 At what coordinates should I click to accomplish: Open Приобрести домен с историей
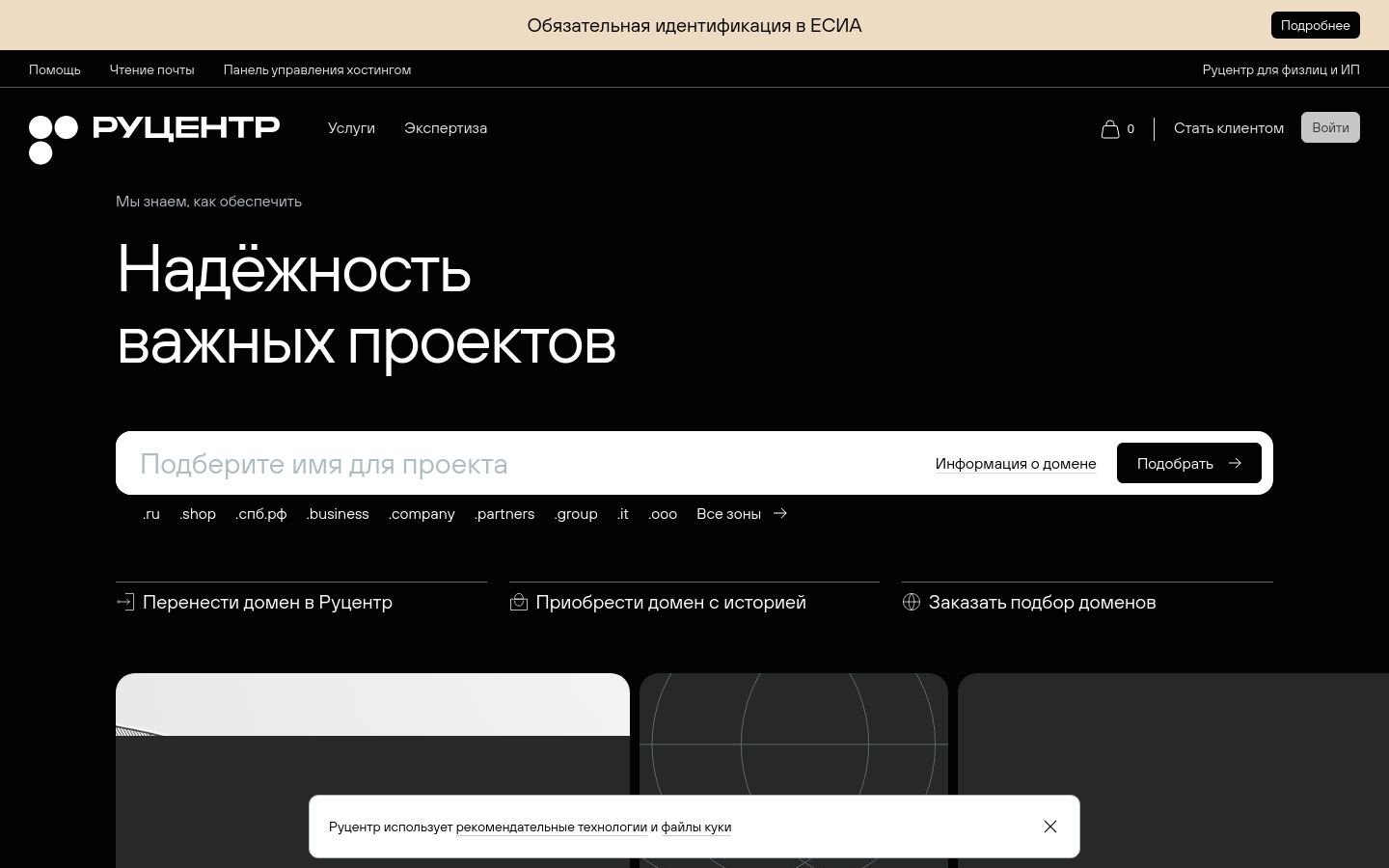[x=671, y=602]
